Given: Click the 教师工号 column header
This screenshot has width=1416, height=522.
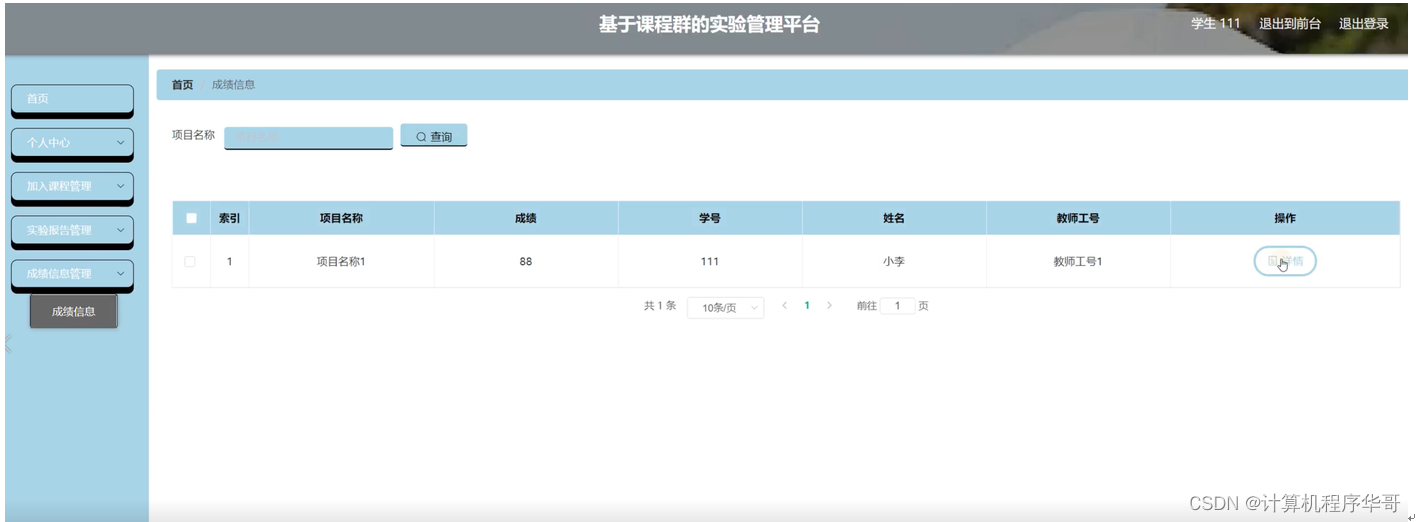Looking at the screenshot, I should click(1078, 218).
